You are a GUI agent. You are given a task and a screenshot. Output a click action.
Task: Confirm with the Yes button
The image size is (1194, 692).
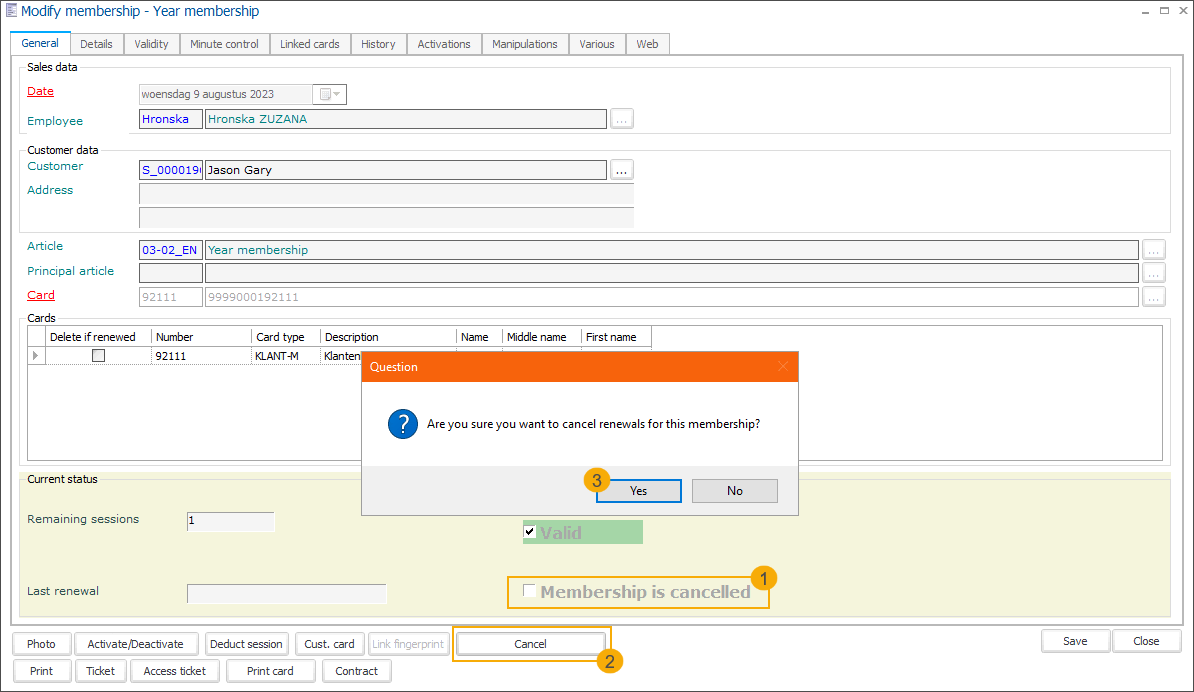click(638, 491)
